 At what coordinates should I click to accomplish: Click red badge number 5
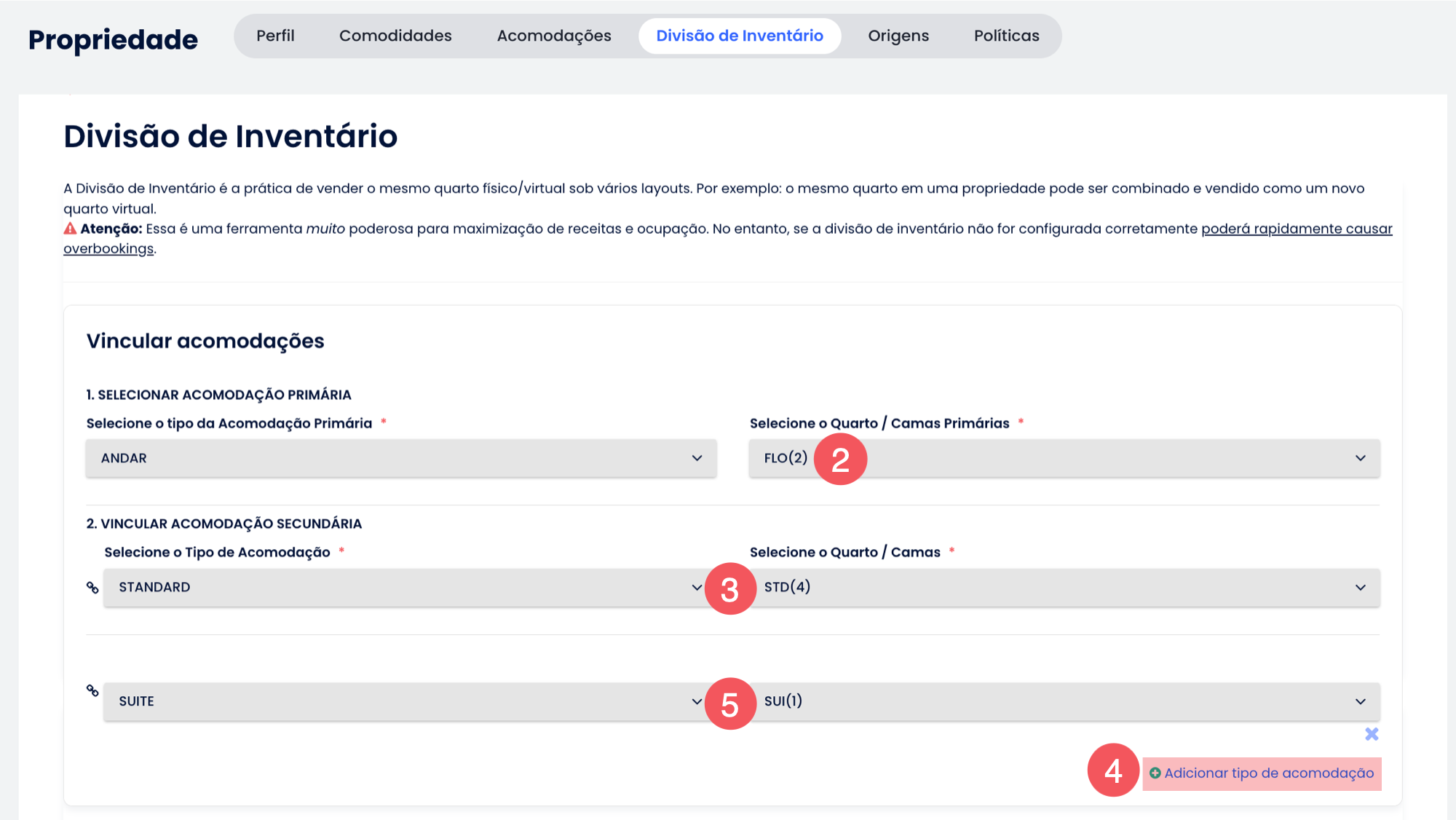click(x=730, y=704)
